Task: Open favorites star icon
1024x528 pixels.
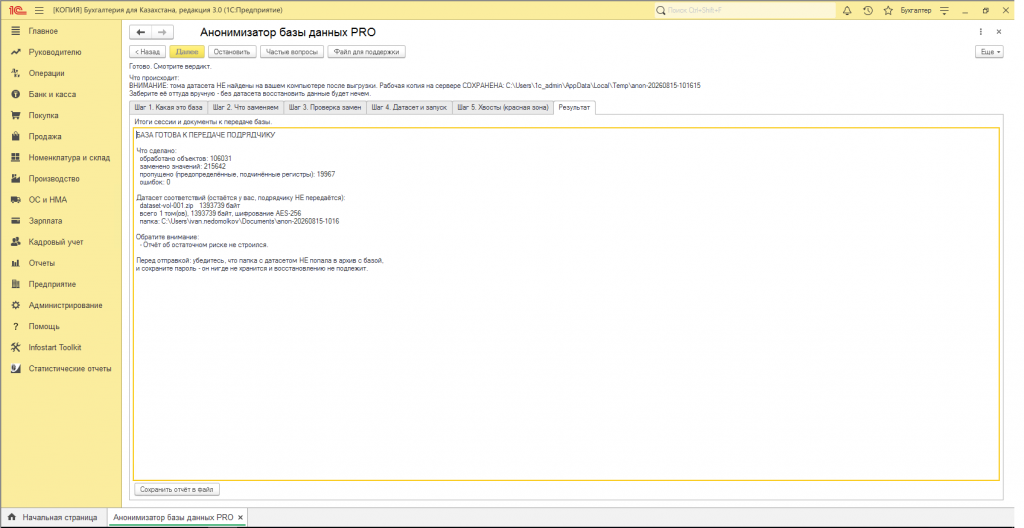Action: point(888,10)
